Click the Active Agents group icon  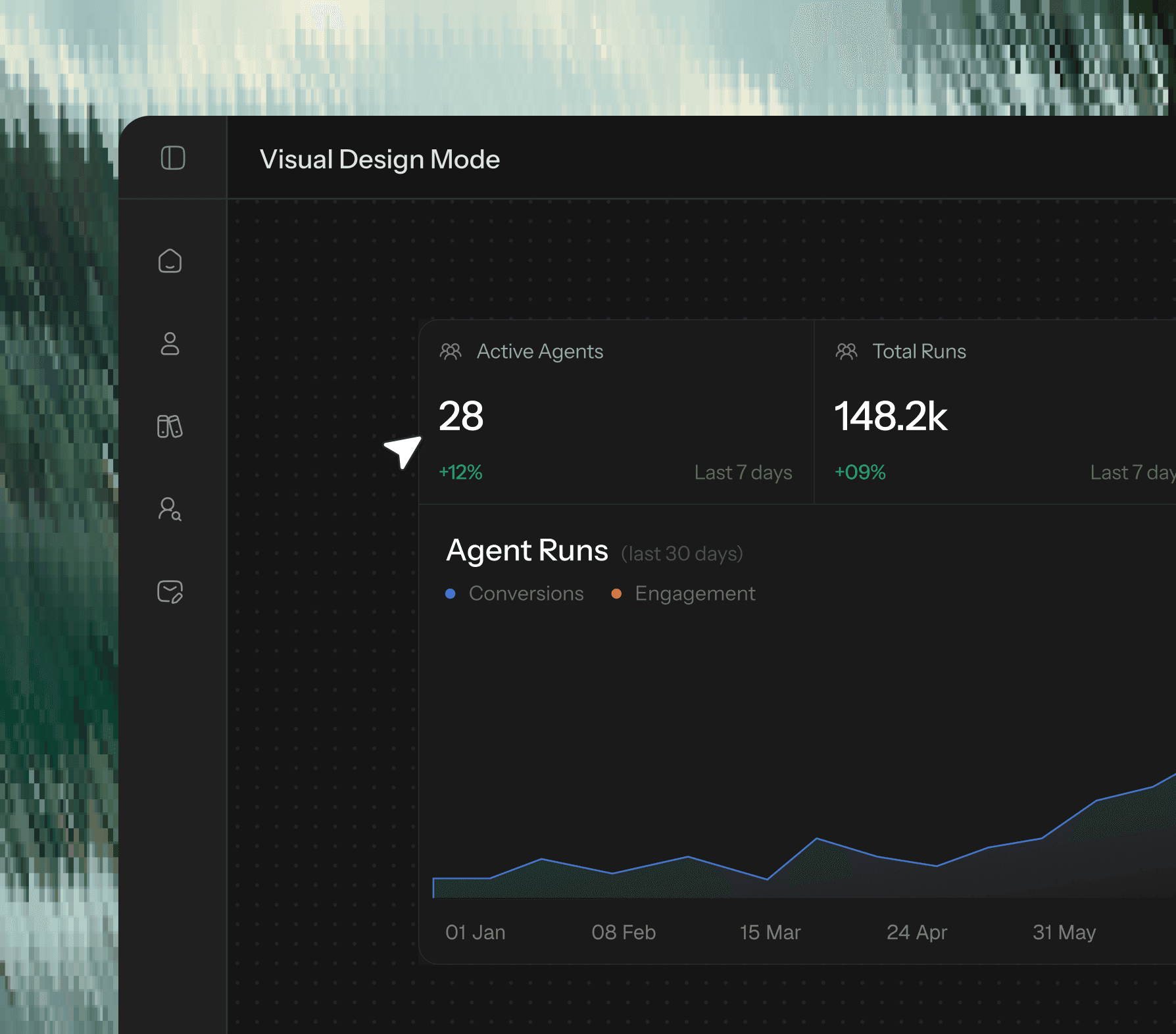(x=451, y=351)
